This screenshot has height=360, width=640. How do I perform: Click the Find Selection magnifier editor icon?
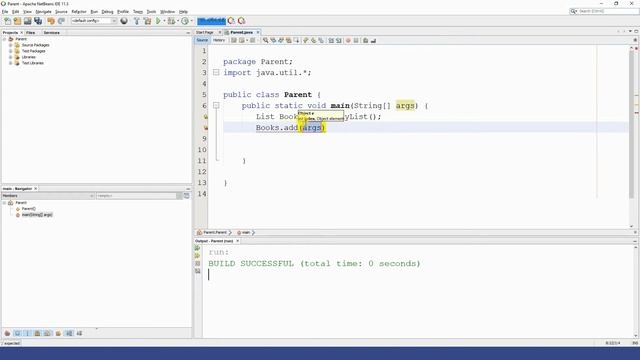[x=266, y=40]
